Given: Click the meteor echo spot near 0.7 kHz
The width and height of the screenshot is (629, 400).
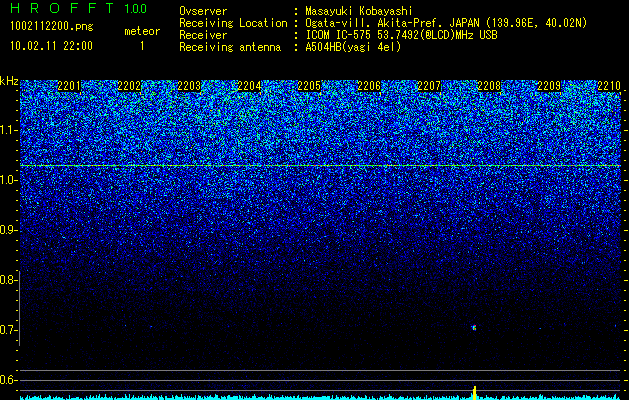Looking at the screenshot, I should pyautogui.click(x=474, y=328).
